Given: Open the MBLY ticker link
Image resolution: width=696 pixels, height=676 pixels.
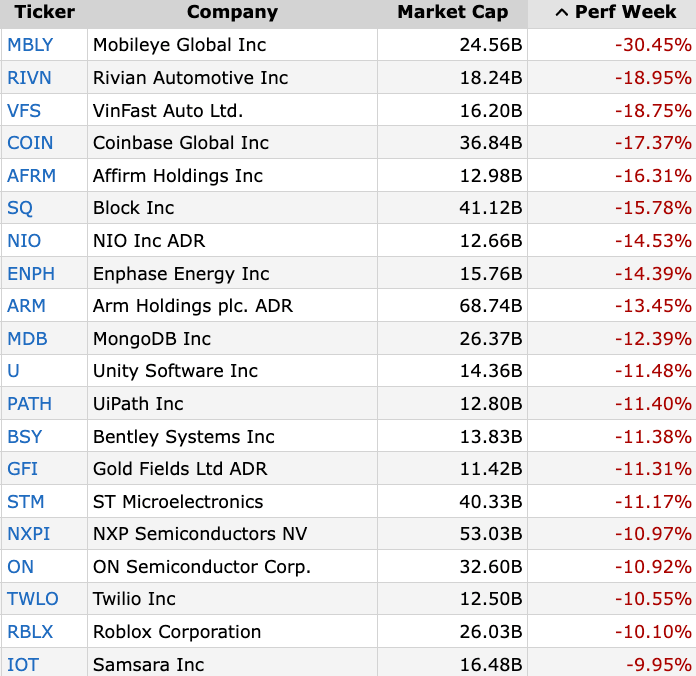Looking at the screenshot, I should [30, 45].
